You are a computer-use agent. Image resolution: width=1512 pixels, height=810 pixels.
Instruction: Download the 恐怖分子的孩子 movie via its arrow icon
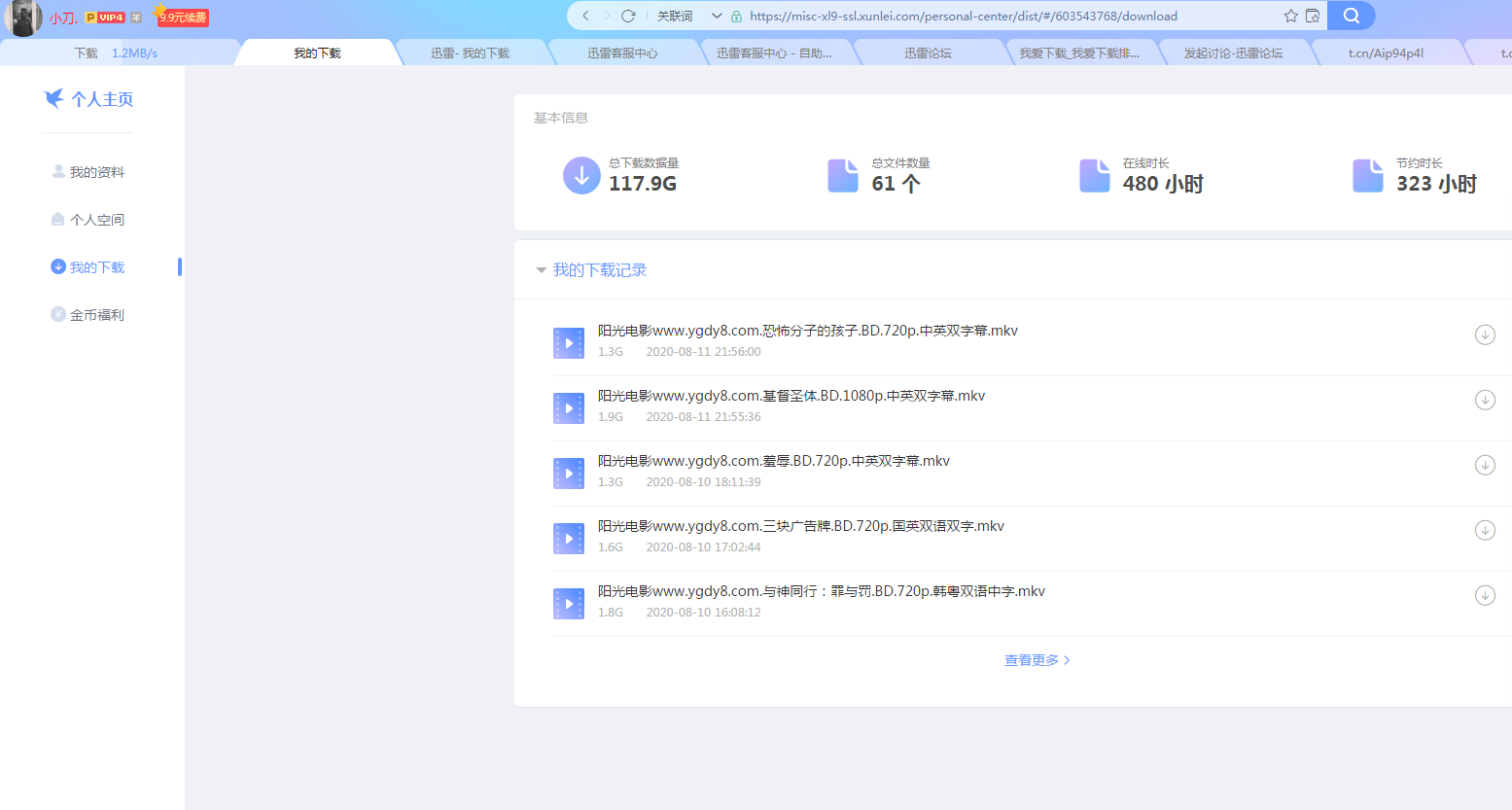pyautogui.click(x=1485, y=335)
